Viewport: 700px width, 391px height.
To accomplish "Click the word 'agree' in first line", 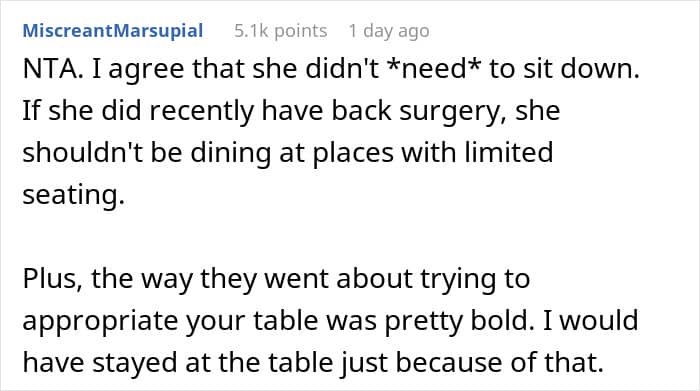I will tap(146, 69).
